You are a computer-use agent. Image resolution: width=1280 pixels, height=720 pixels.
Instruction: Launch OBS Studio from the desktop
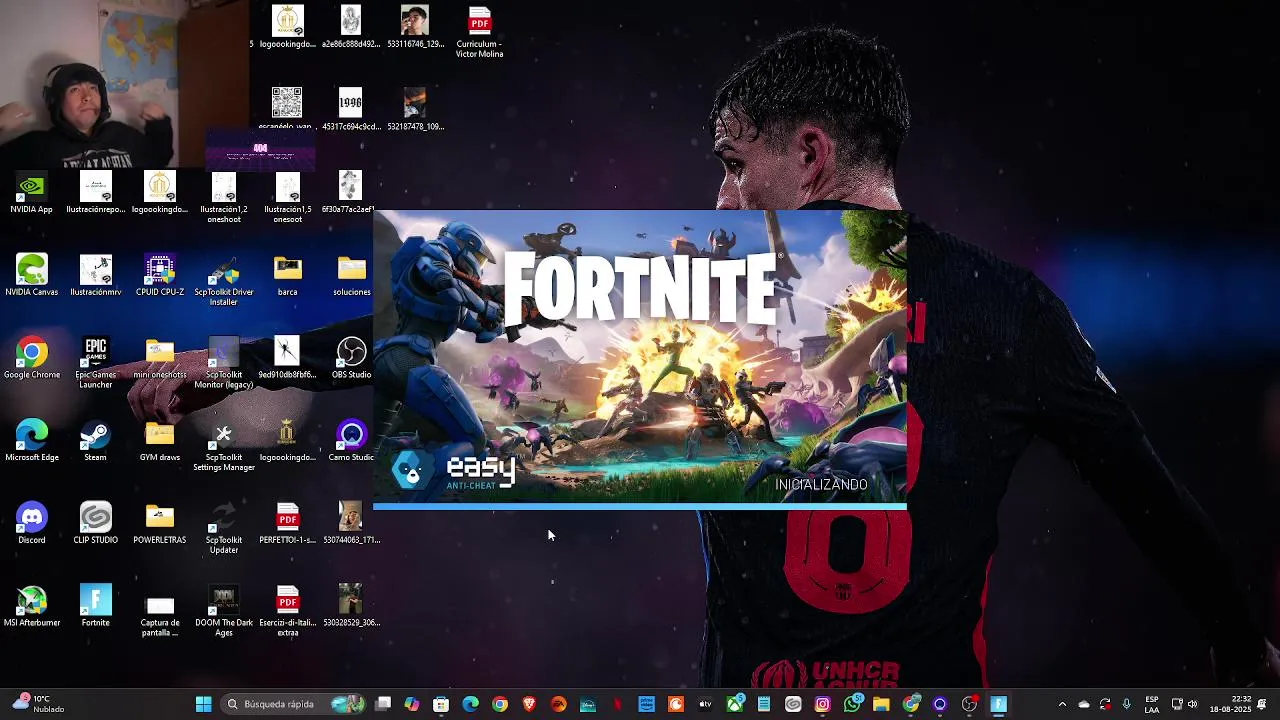coord(351,359)
